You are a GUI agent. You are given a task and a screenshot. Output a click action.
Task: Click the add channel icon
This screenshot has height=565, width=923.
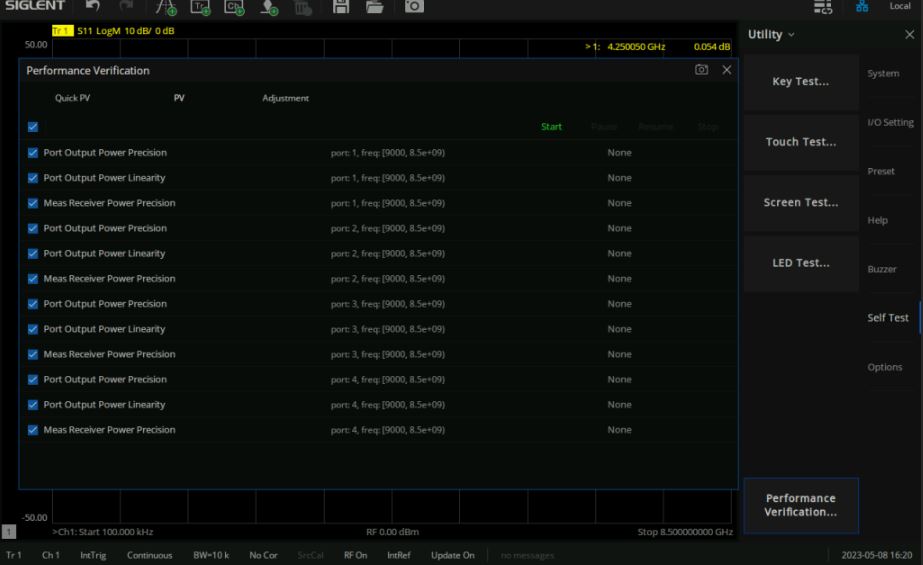(233, 9)
